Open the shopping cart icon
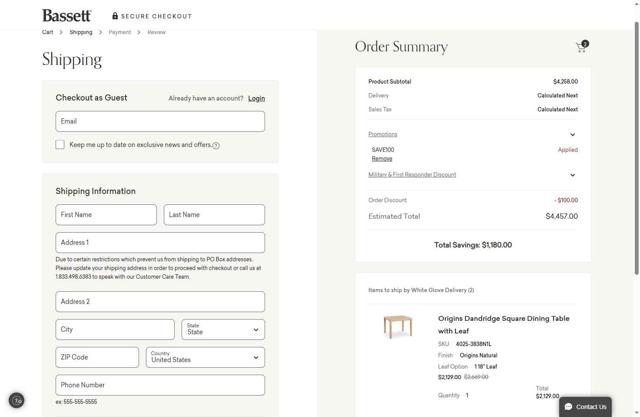The image size is (640, 417). 582,47
